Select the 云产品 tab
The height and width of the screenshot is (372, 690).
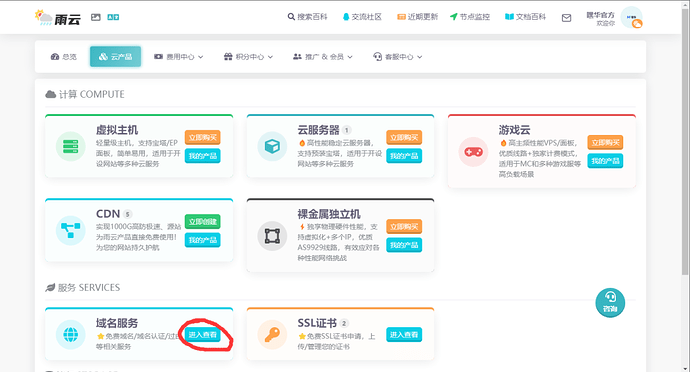(x=115, y=57)
